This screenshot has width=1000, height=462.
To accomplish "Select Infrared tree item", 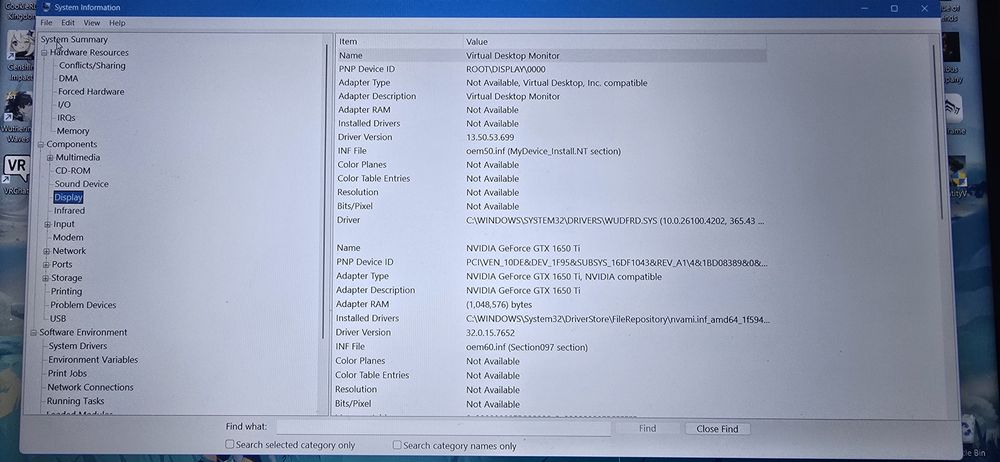I will pos(69,211).
